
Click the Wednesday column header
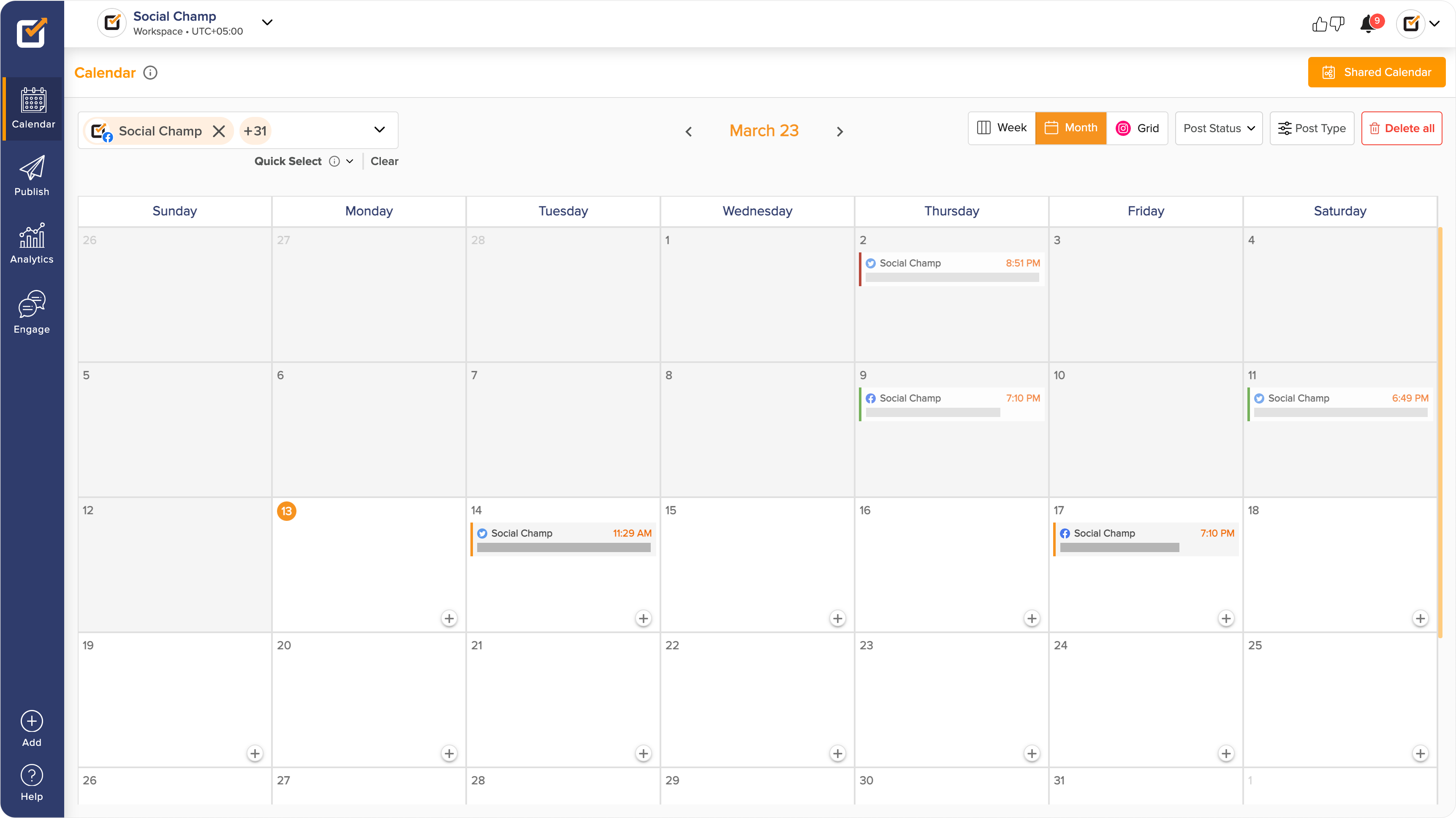(758, 211)
